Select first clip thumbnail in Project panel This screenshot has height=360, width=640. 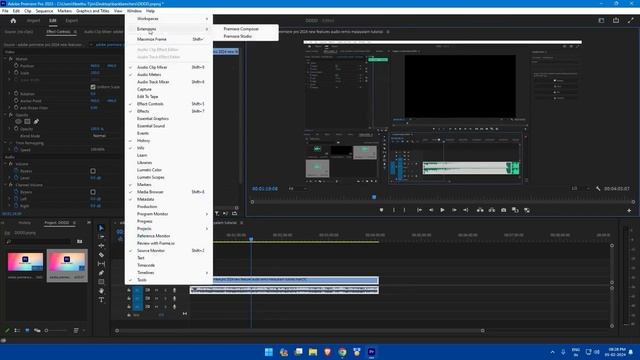click(x=25, y=262)
